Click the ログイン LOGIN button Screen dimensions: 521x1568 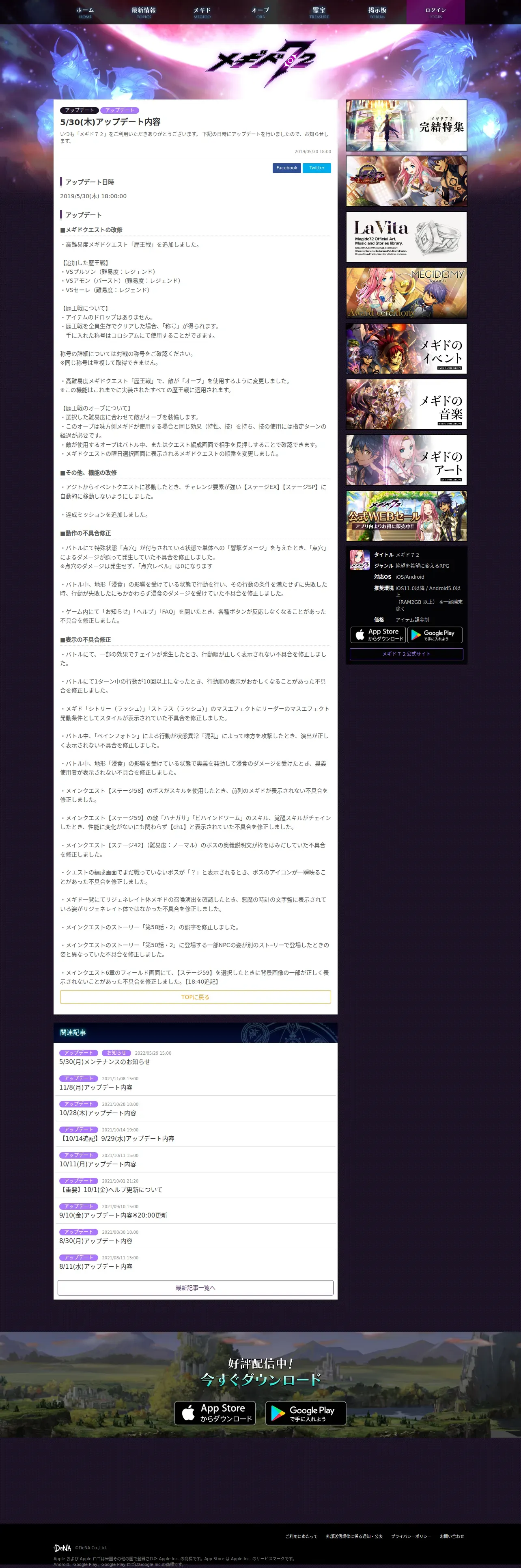(435, 12)
